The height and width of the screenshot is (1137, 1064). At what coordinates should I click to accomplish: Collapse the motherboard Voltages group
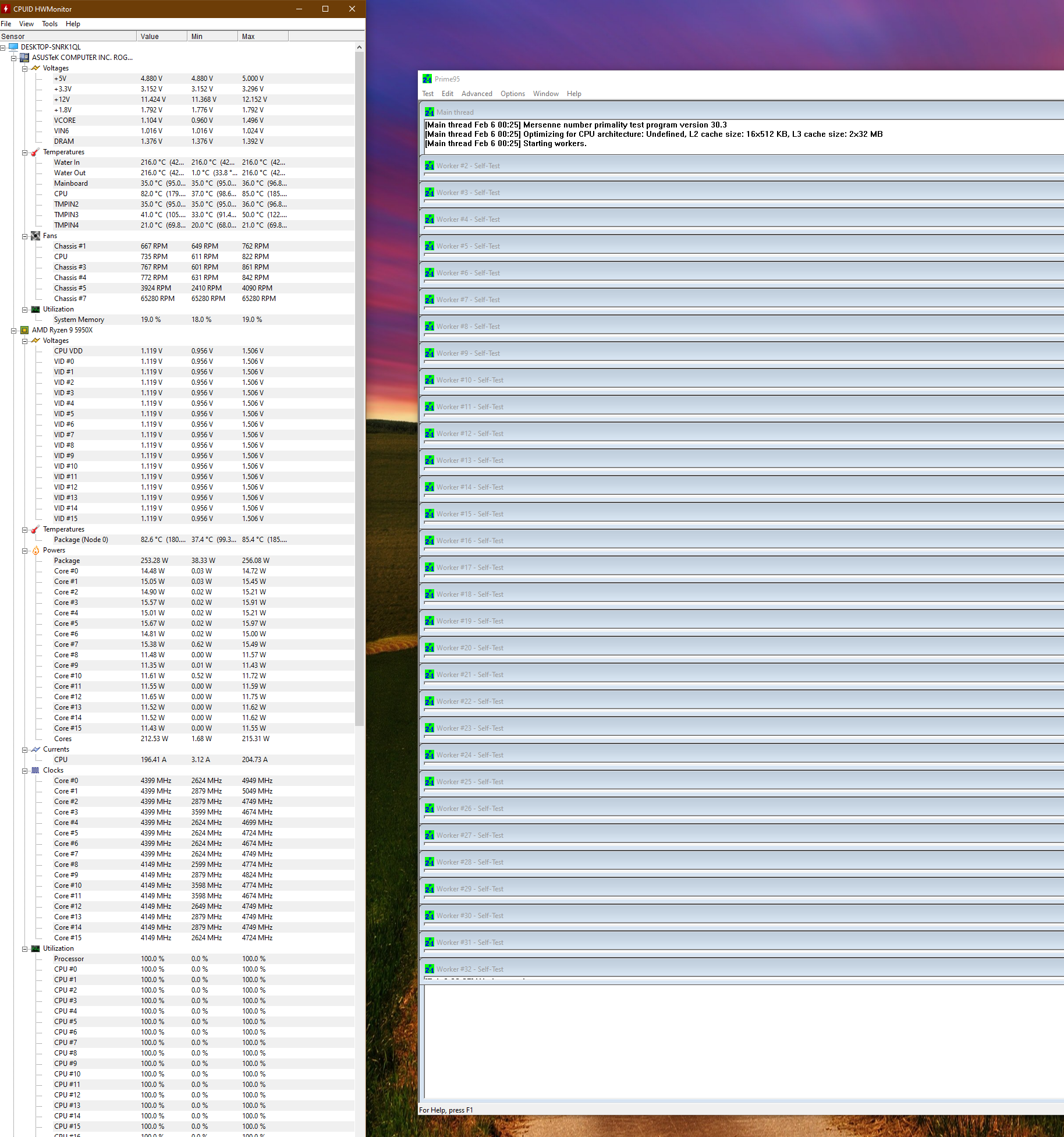pos(25,69)
